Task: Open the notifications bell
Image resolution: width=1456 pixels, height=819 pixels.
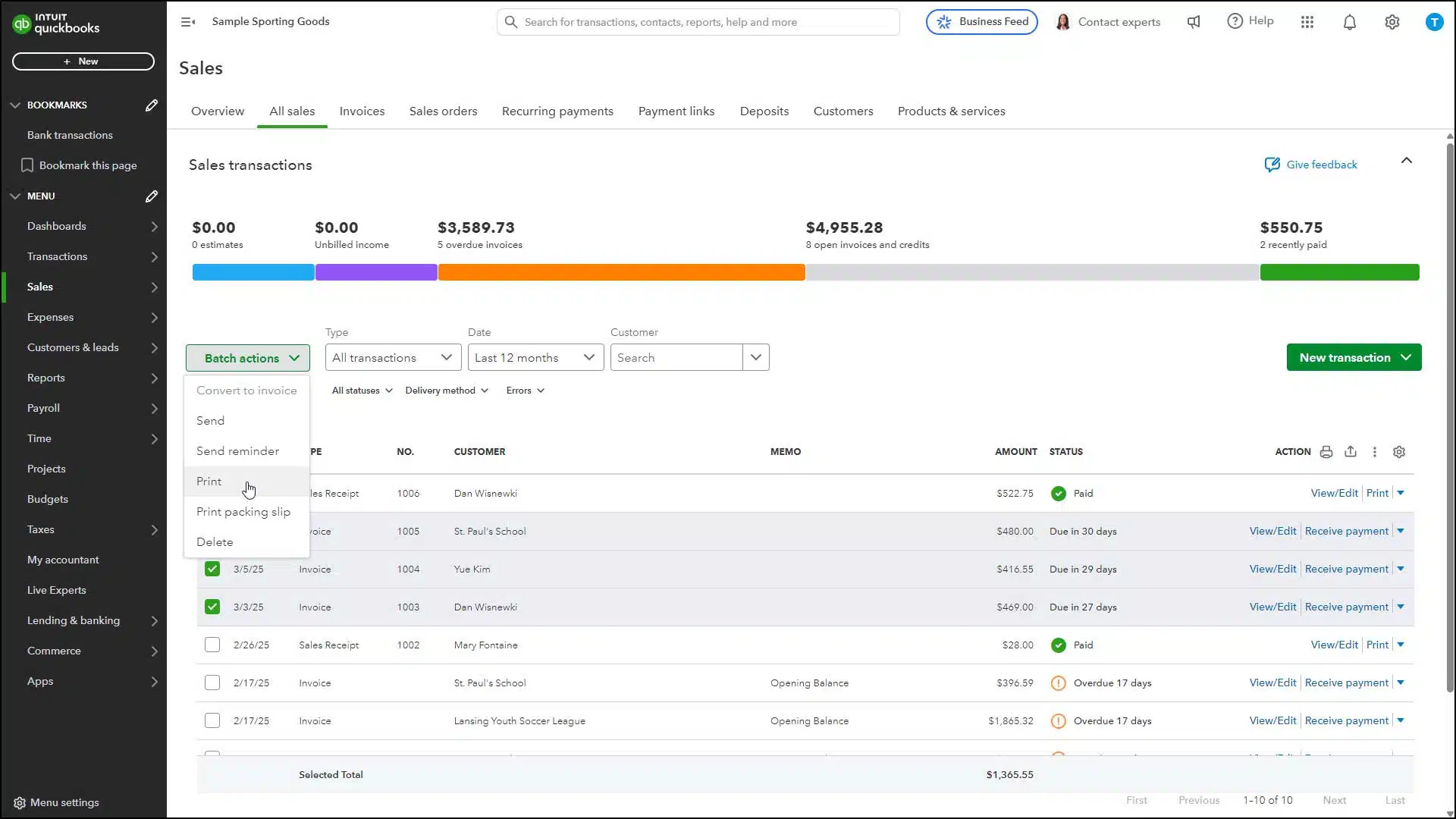Action: (x=1350, y=22)
